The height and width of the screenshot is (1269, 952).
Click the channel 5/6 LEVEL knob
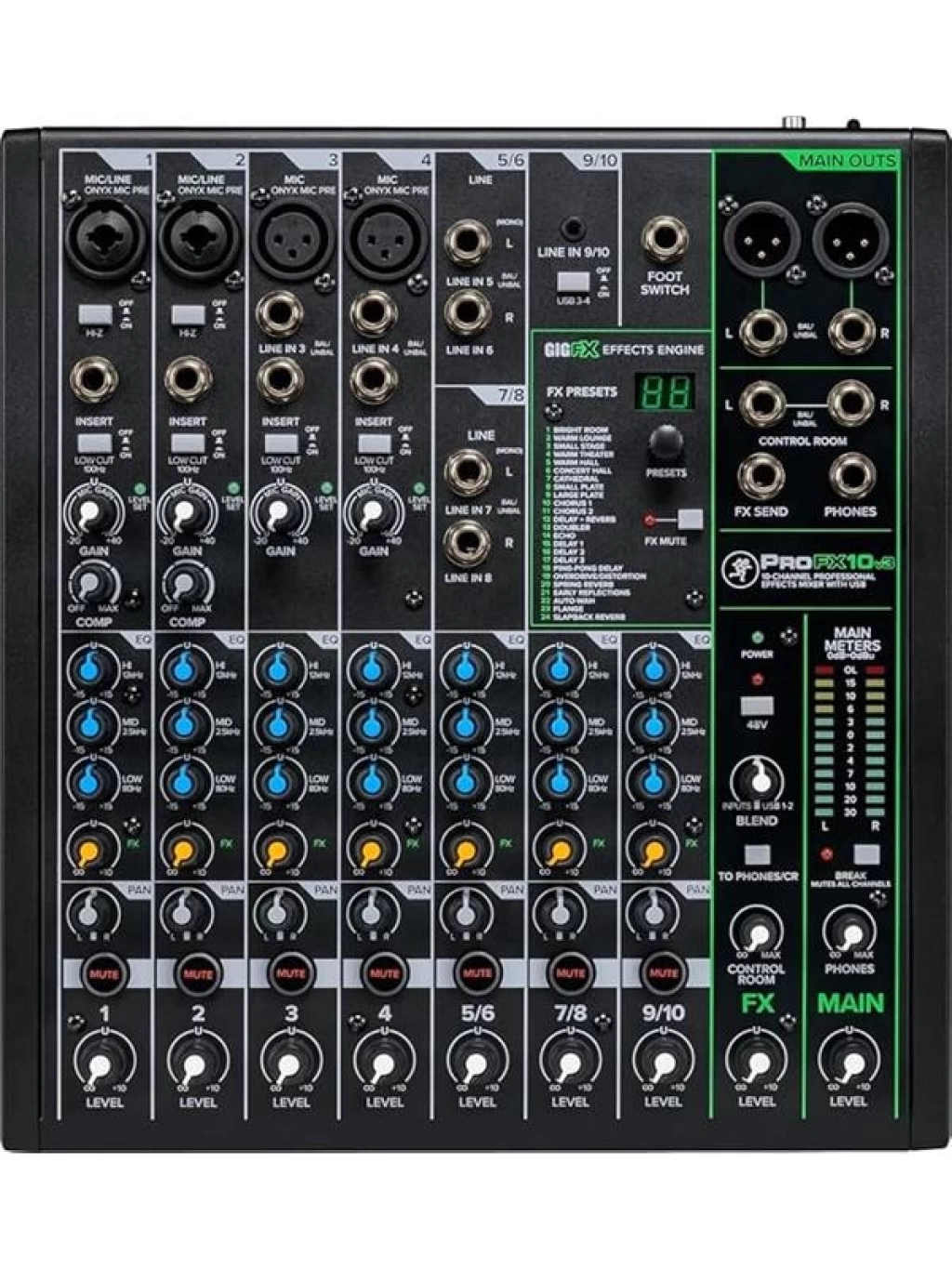pyautogui.click(x=477, y=1061)
